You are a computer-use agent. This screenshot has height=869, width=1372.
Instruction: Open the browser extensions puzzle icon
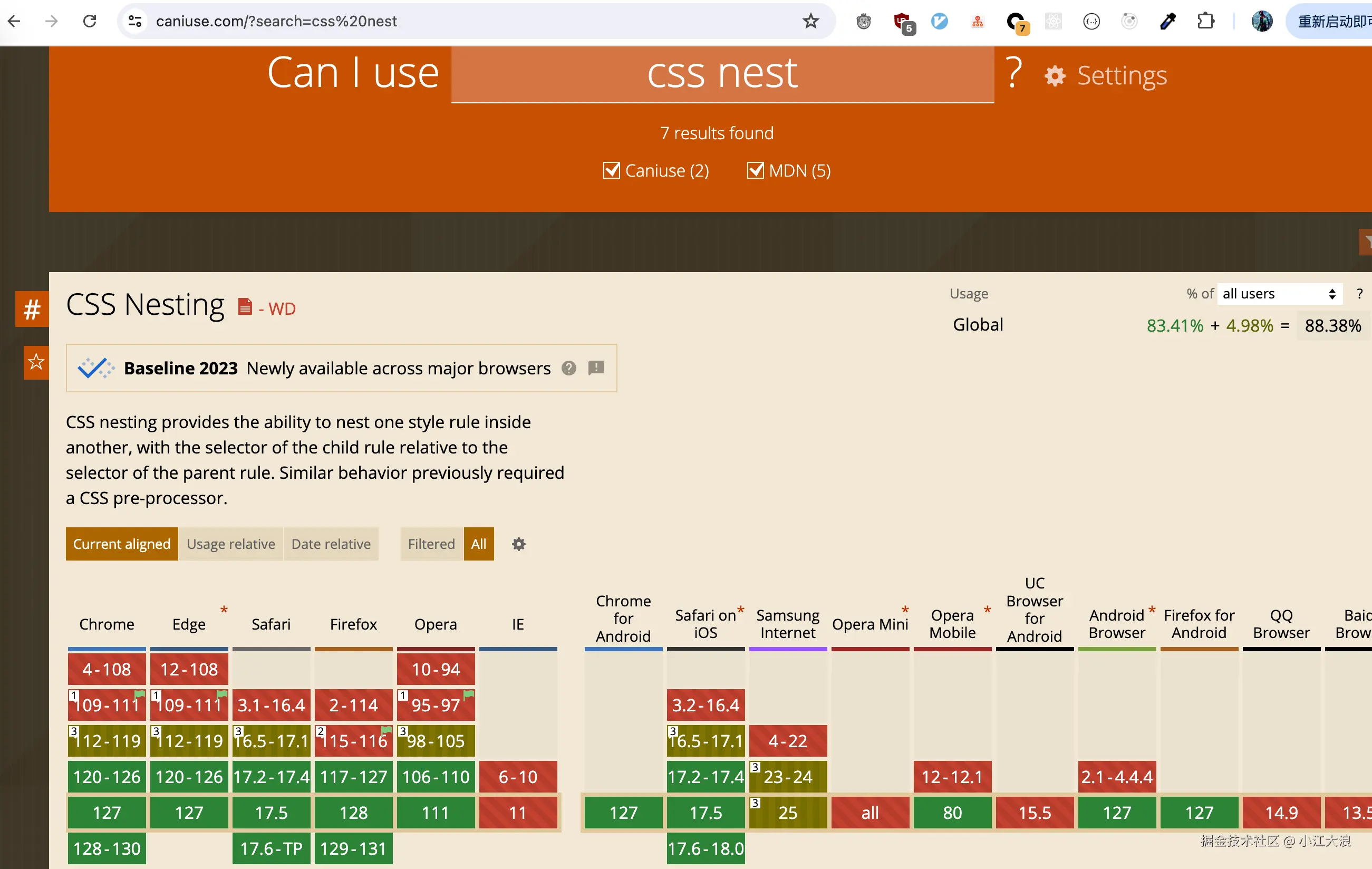(x=1205, y=21)
